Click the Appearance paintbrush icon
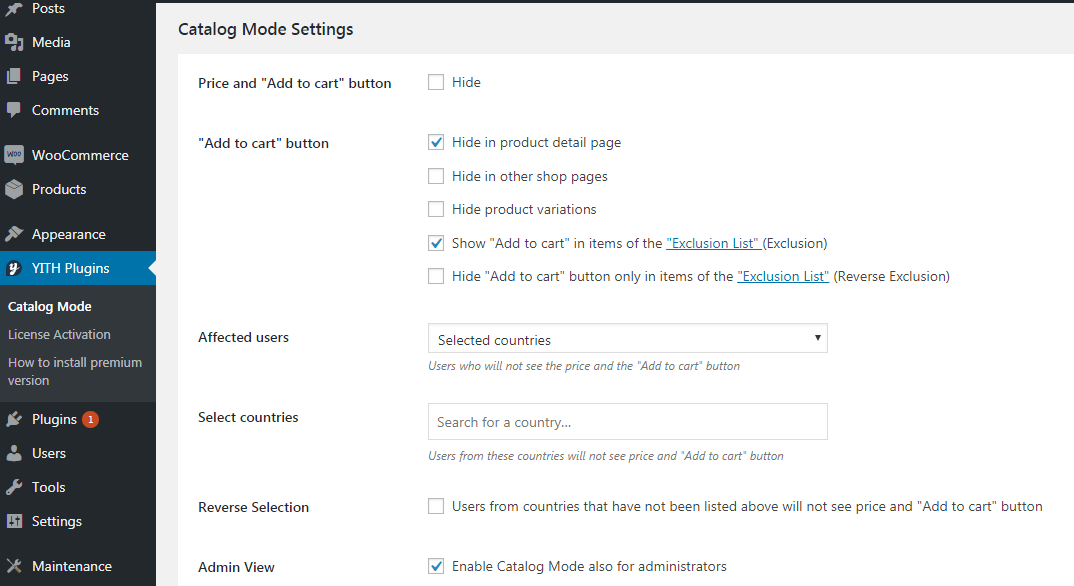The width and height of the screenshot is (1074, 586). [14, 234]
